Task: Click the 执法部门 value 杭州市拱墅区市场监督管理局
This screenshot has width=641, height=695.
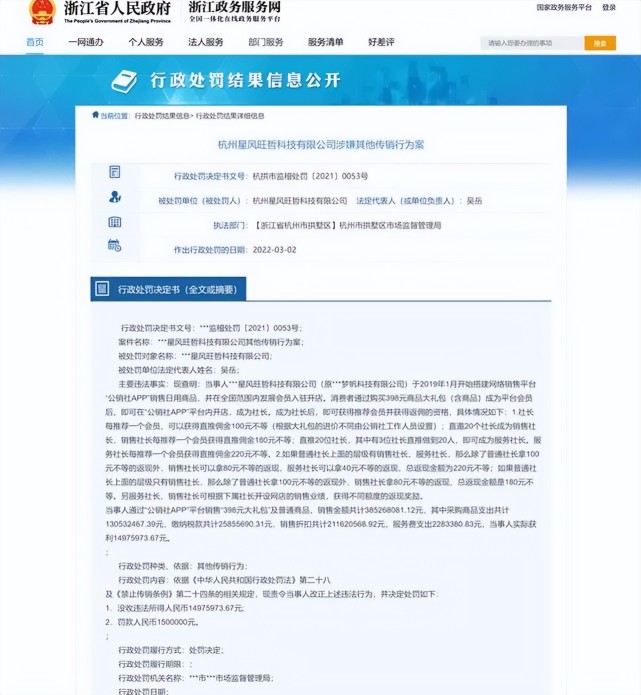Action: pos(391,225)
